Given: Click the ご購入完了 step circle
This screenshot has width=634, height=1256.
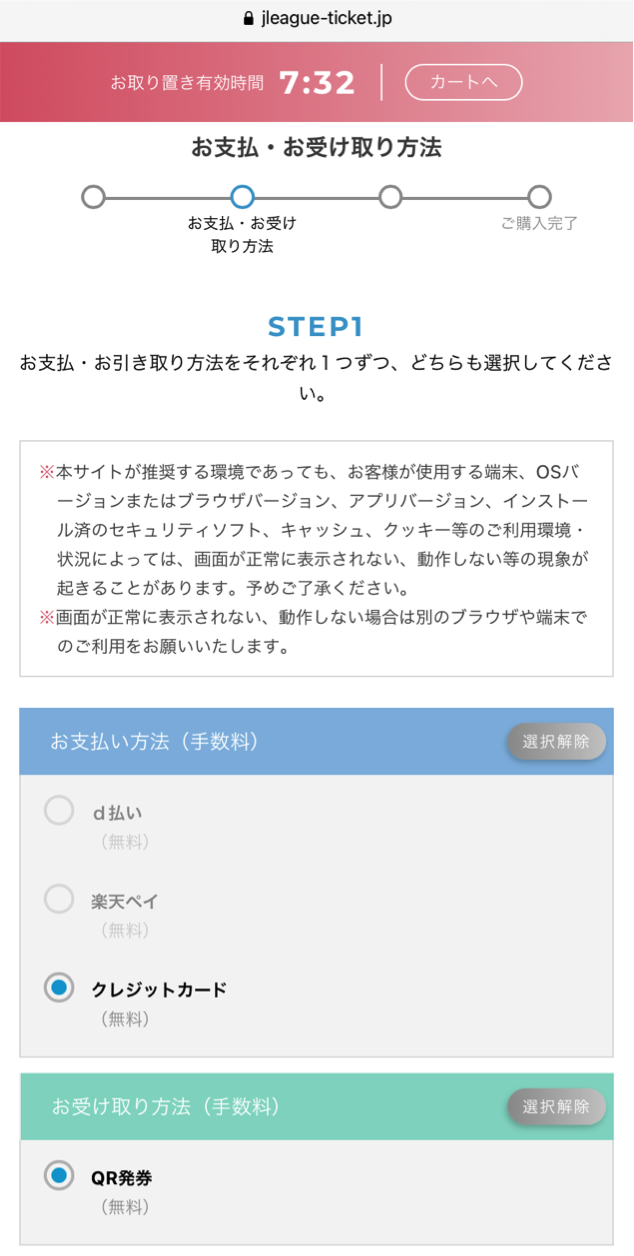Looking at the screenshot, I should pyautogui.click(x=540, y=197).
